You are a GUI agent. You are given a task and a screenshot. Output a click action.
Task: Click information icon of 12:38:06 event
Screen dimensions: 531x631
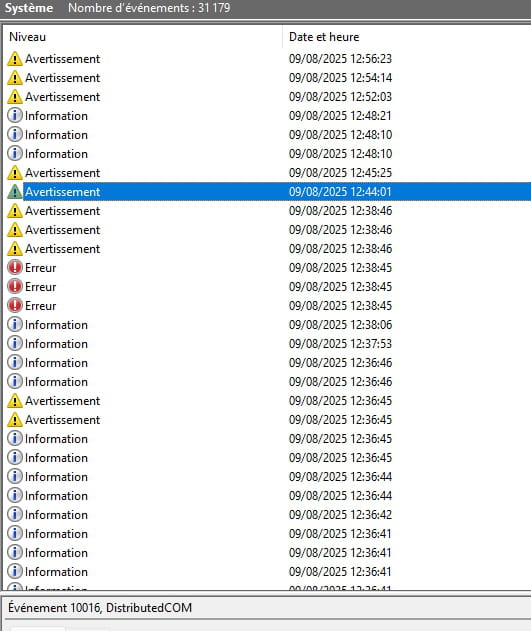pyautogui.click(x=15, y=324)
